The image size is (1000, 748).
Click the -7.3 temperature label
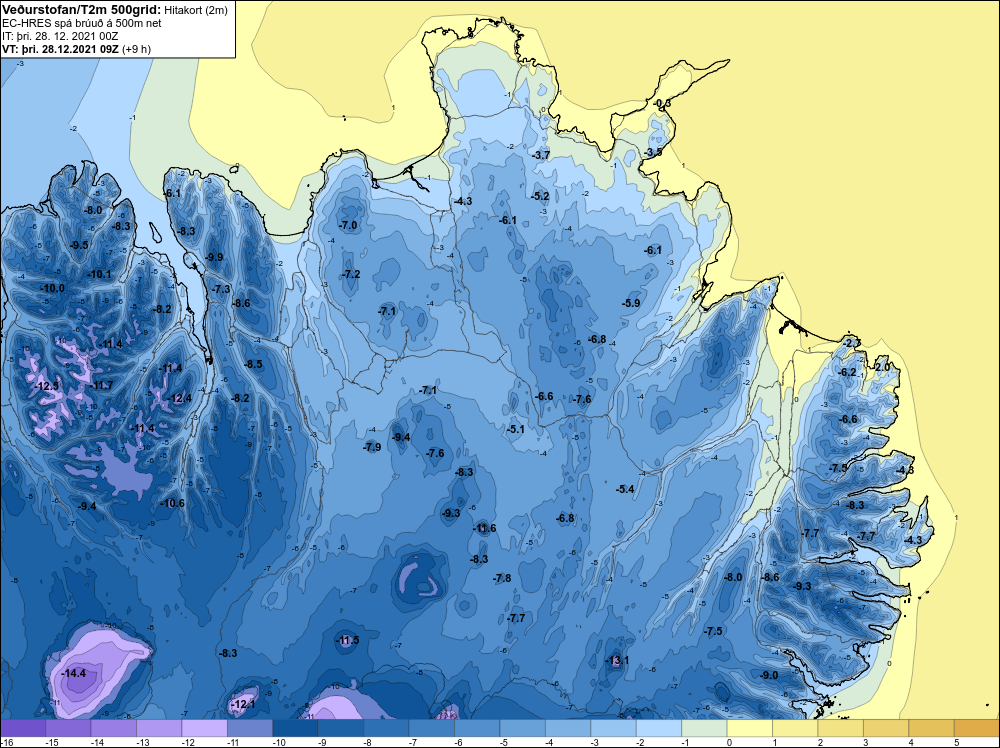pos(221,289)
